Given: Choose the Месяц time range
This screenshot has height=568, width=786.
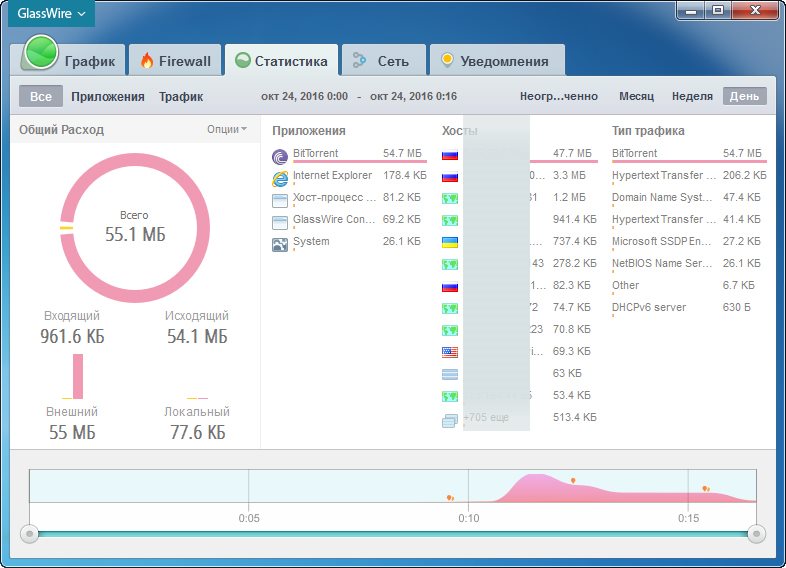Looking at the screenshot, I should coord(637,96).
